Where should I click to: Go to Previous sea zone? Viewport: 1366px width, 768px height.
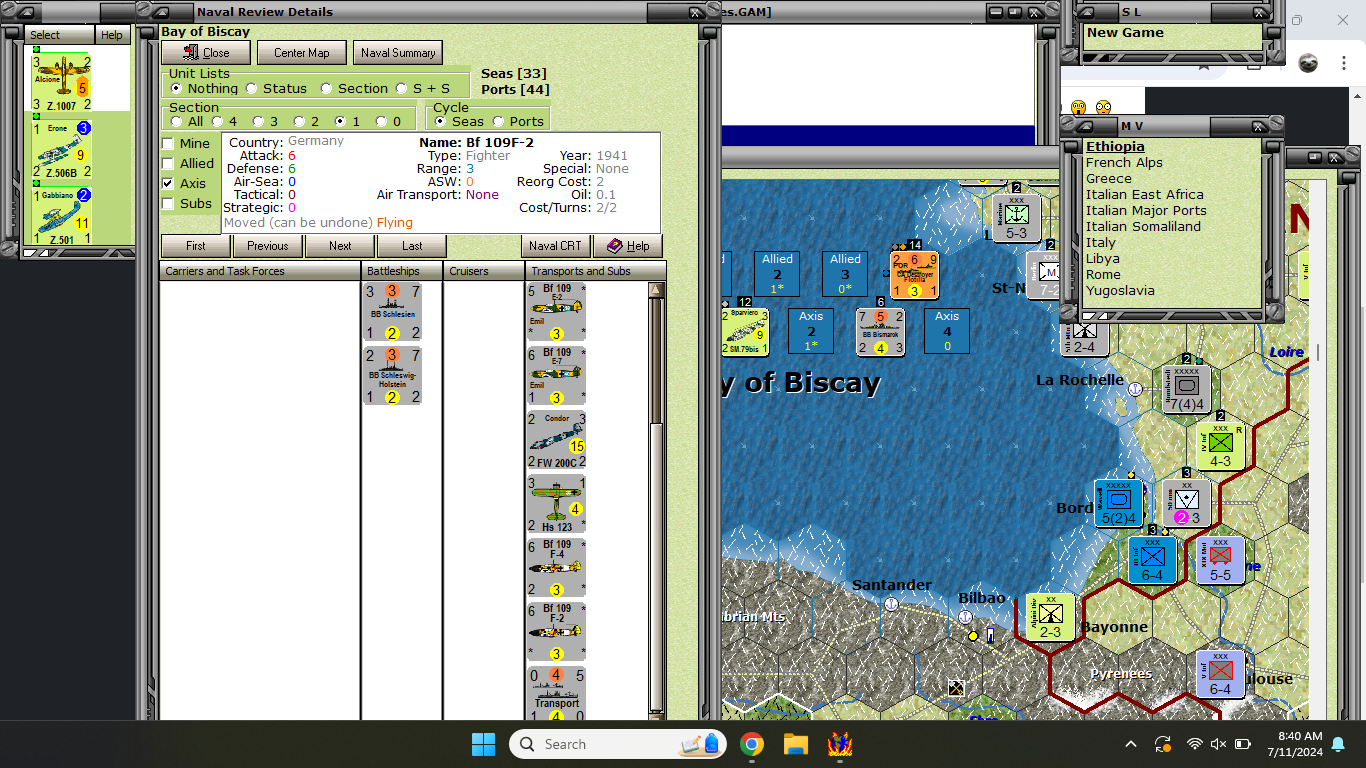coord(268,246)
